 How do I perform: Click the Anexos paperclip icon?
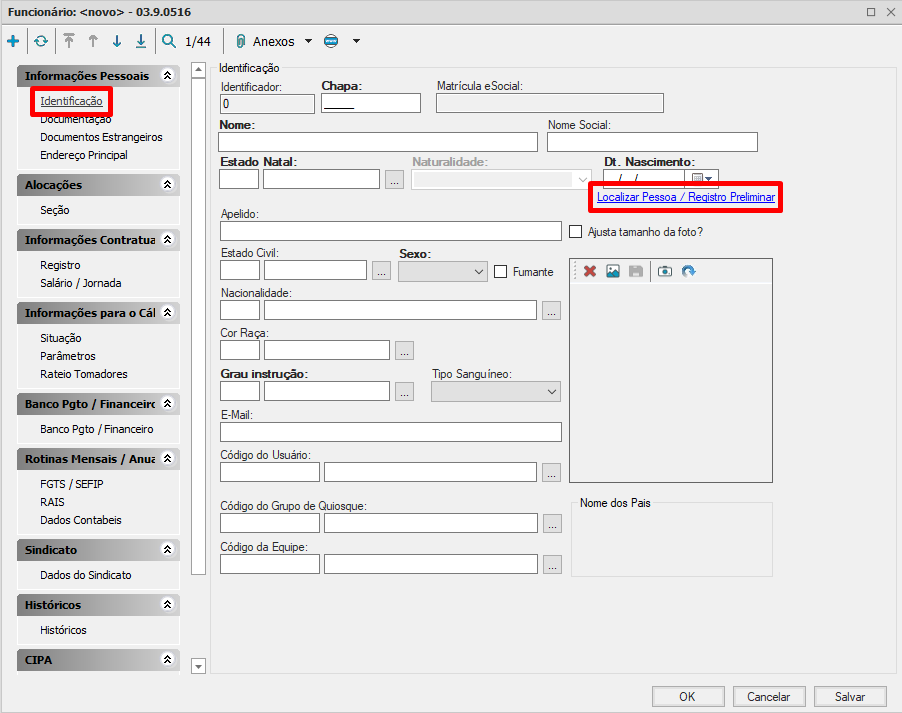(241, 41)
